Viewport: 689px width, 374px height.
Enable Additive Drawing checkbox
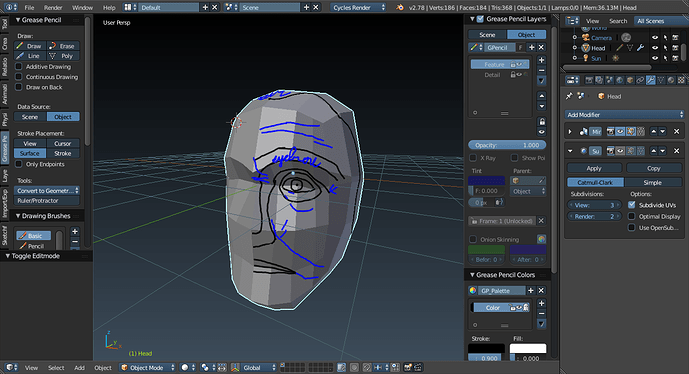(x=18, y=66)
